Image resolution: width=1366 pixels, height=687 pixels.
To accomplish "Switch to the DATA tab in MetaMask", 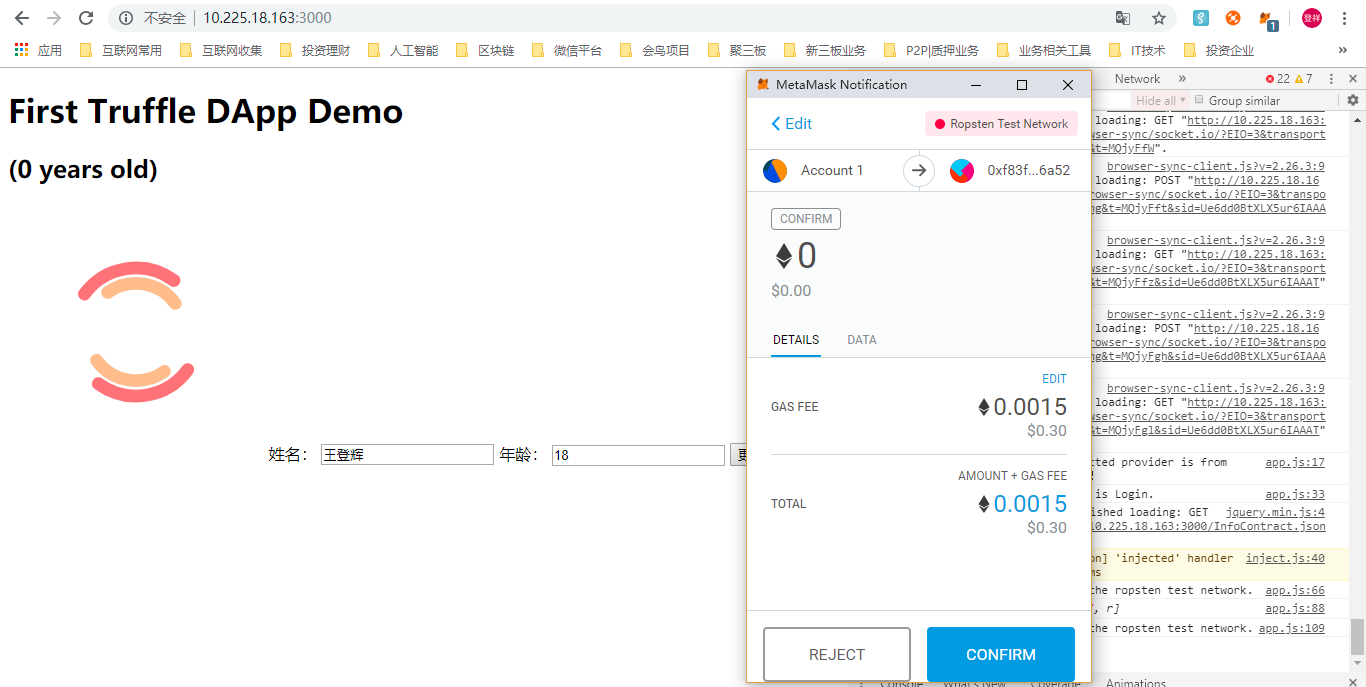I will point(861,340).
